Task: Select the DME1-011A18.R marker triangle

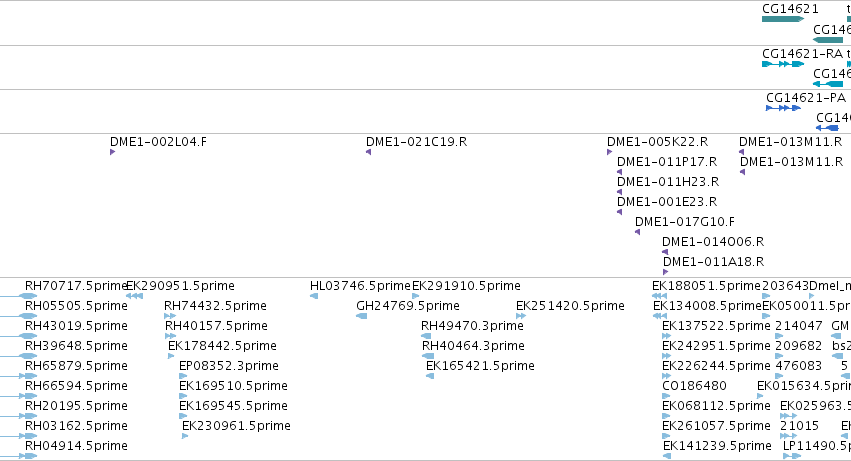Action: coord(666,272)
